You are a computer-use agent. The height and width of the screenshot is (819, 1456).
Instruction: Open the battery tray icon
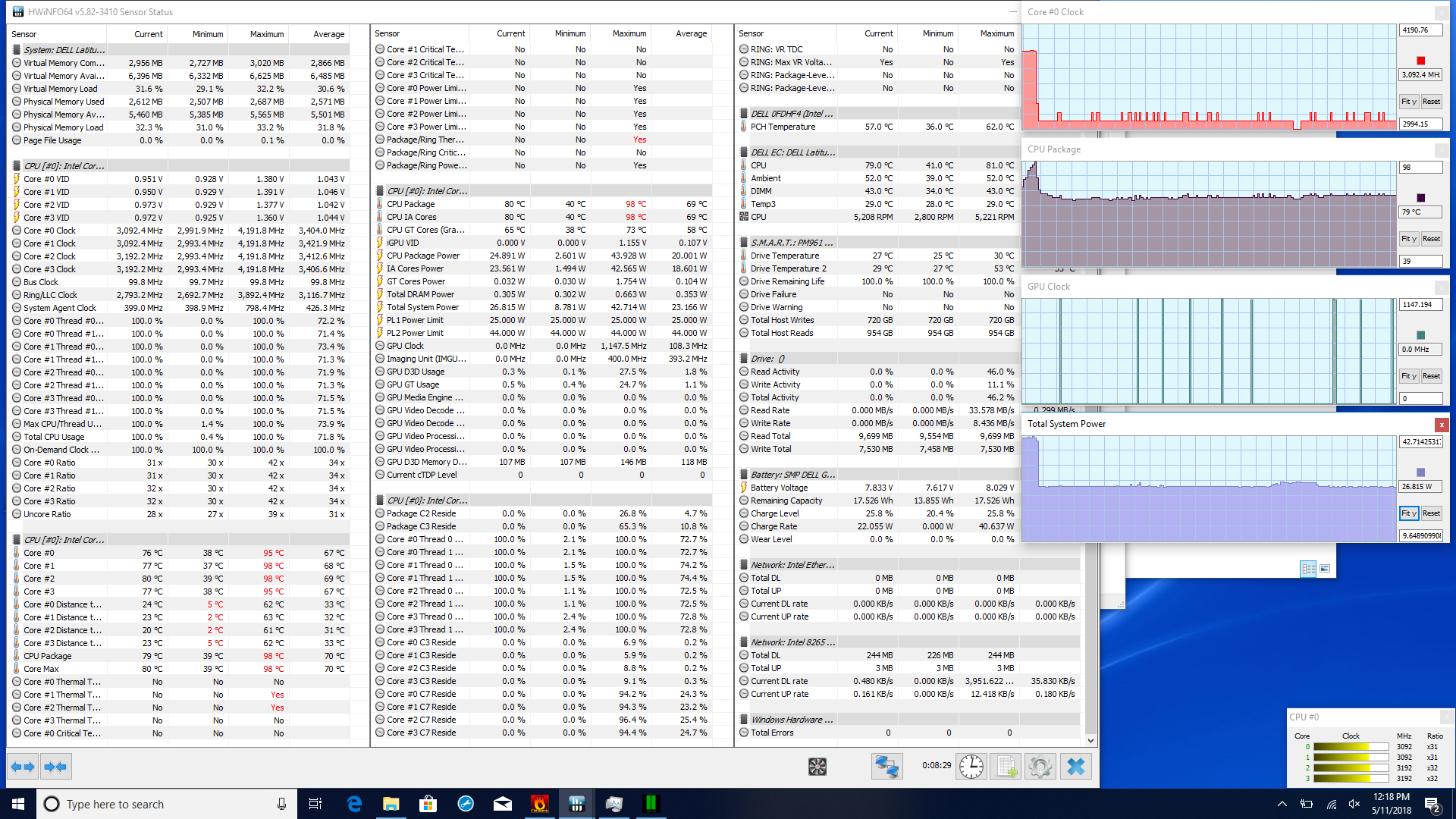(1307, 804)
